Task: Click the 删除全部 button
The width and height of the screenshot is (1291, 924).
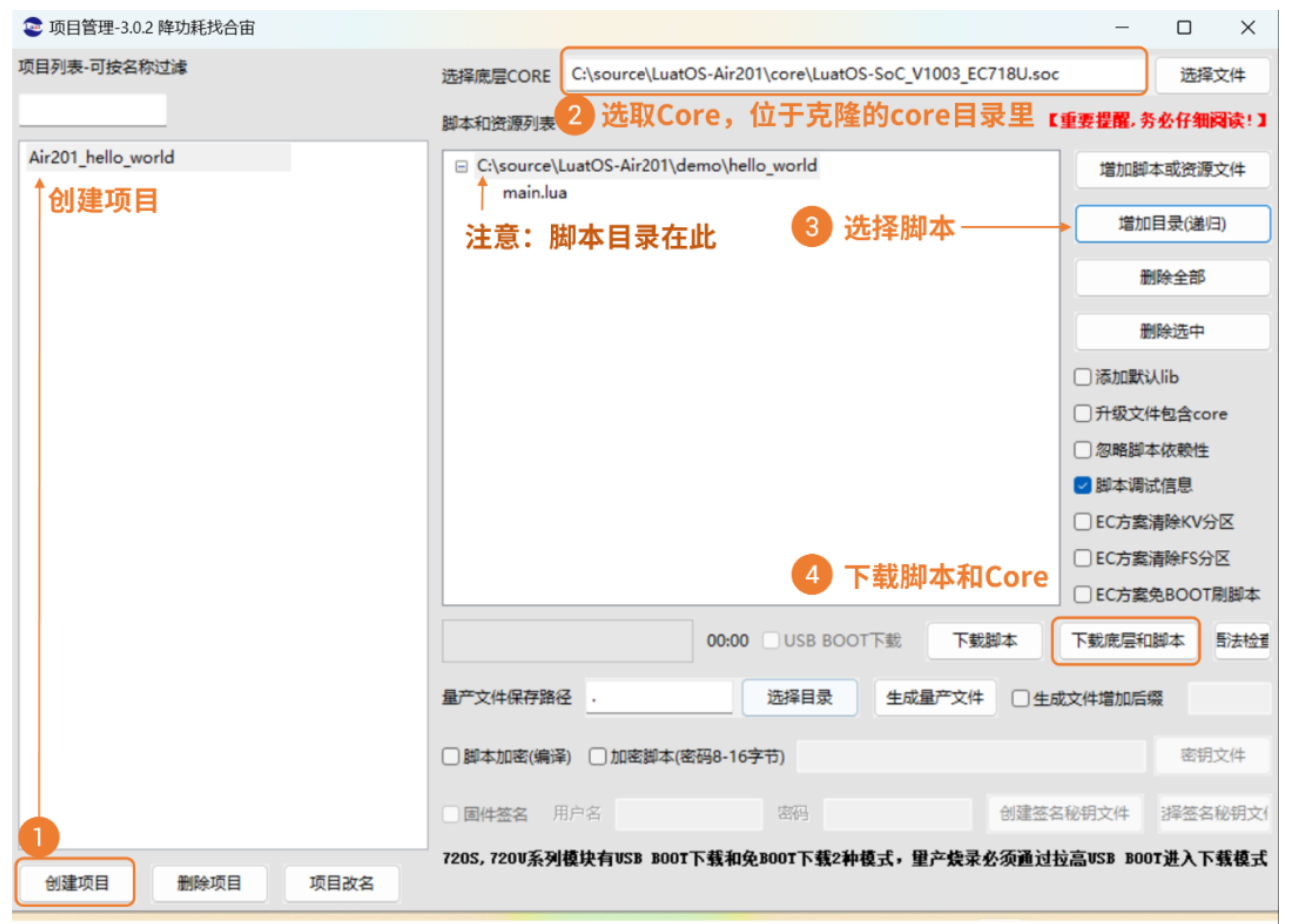Action: pos(1172,278)
